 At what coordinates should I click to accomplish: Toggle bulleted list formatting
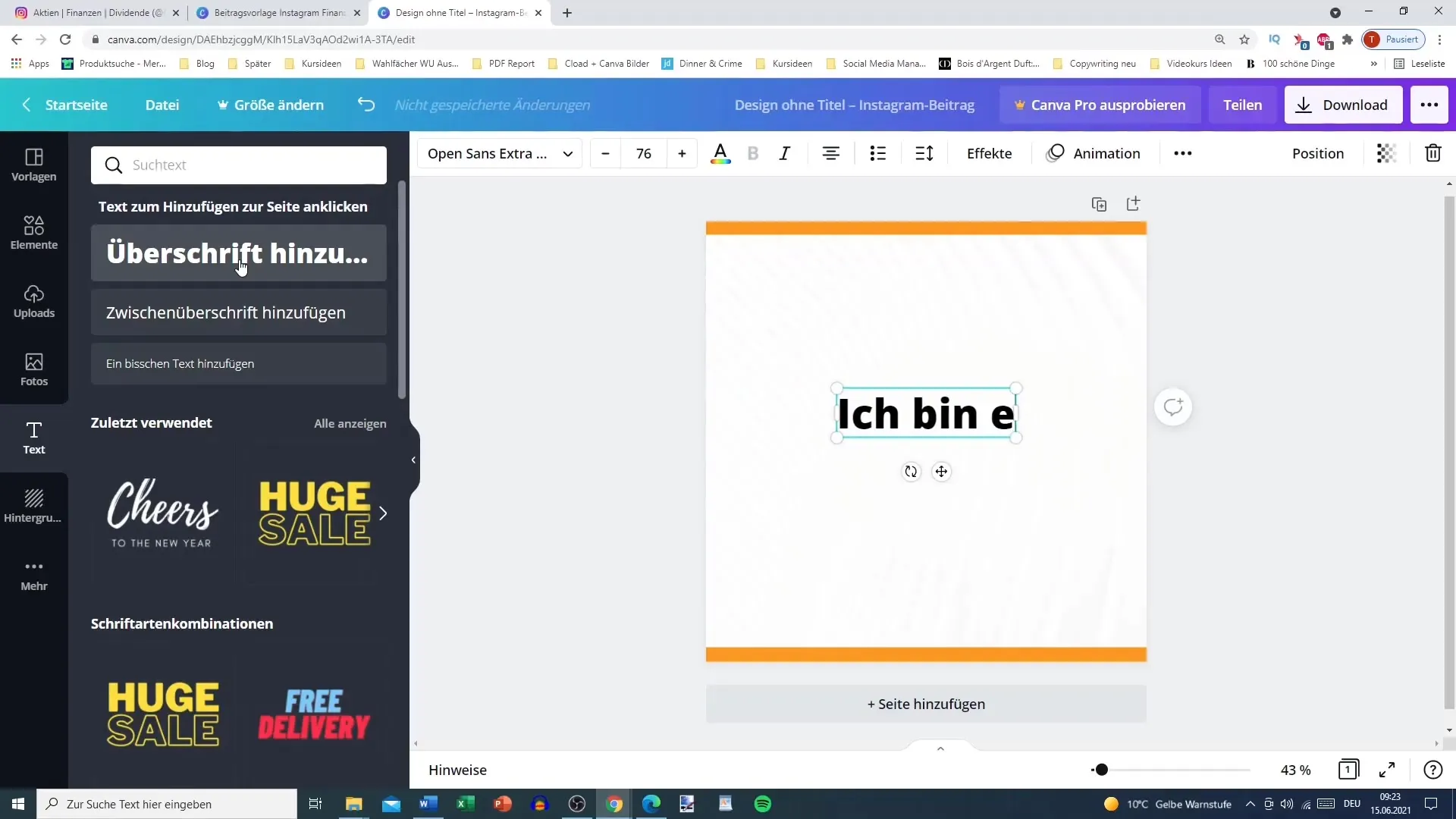point(878,154)
